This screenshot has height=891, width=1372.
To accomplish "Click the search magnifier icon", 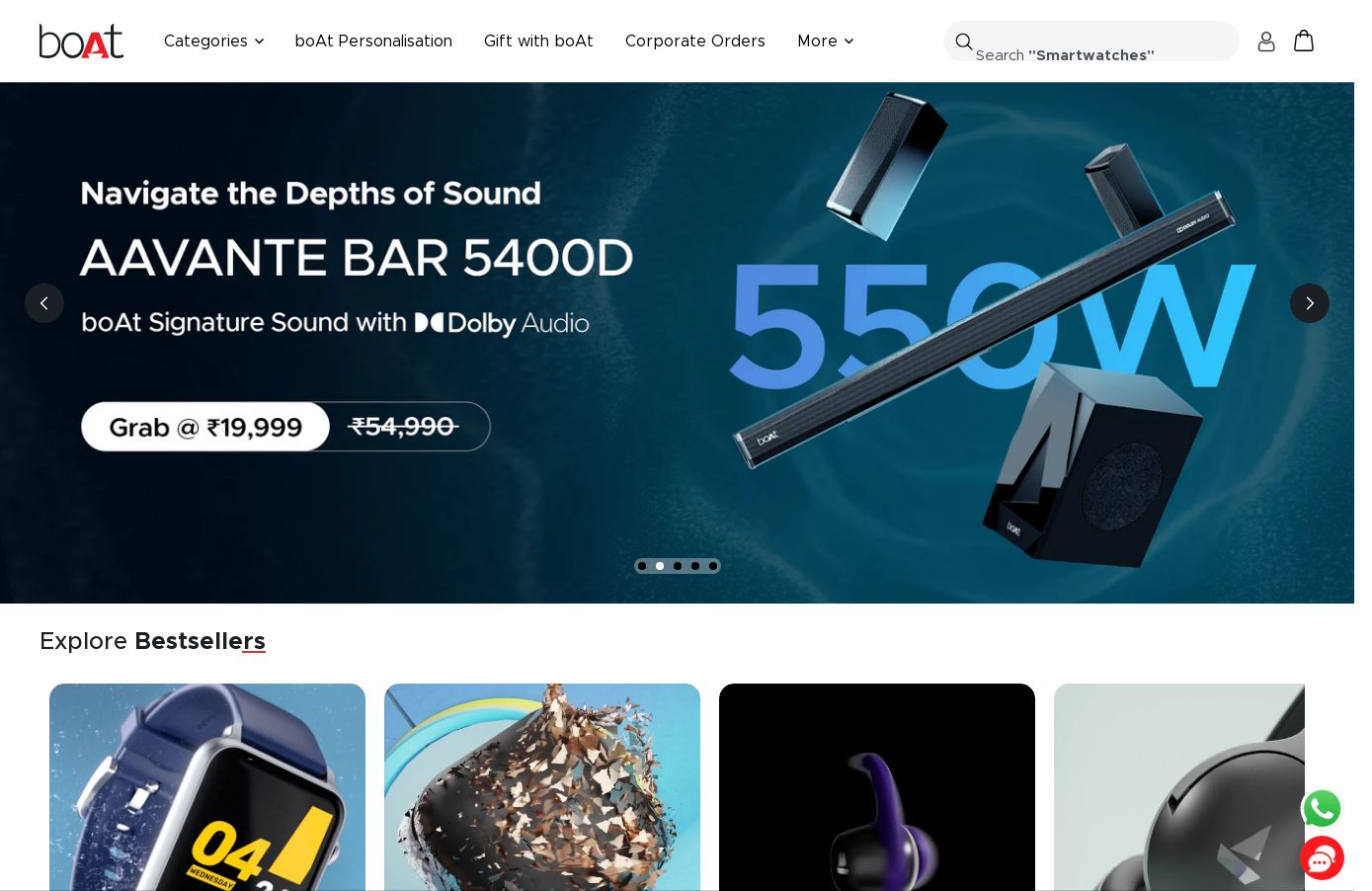I will (964, 41).
